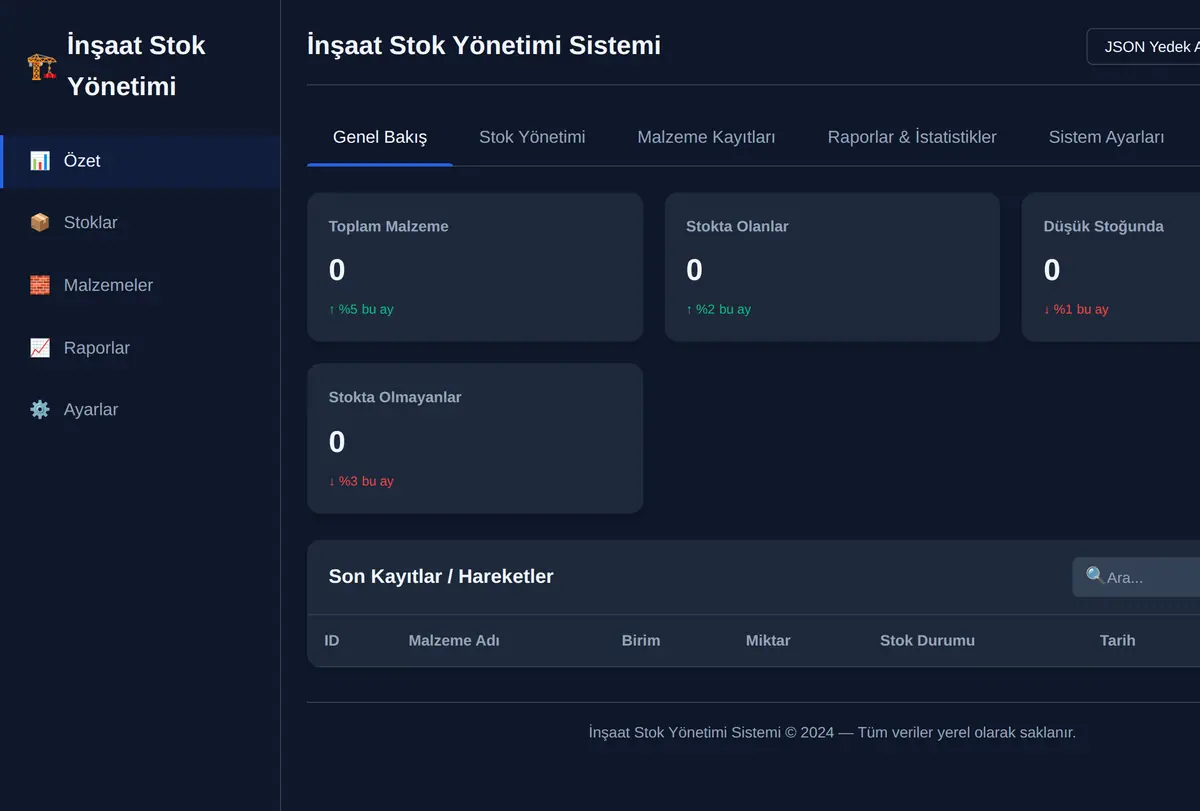
Task: Click the Birim column header
Action: pyautogui.click(x=641, y=640)
